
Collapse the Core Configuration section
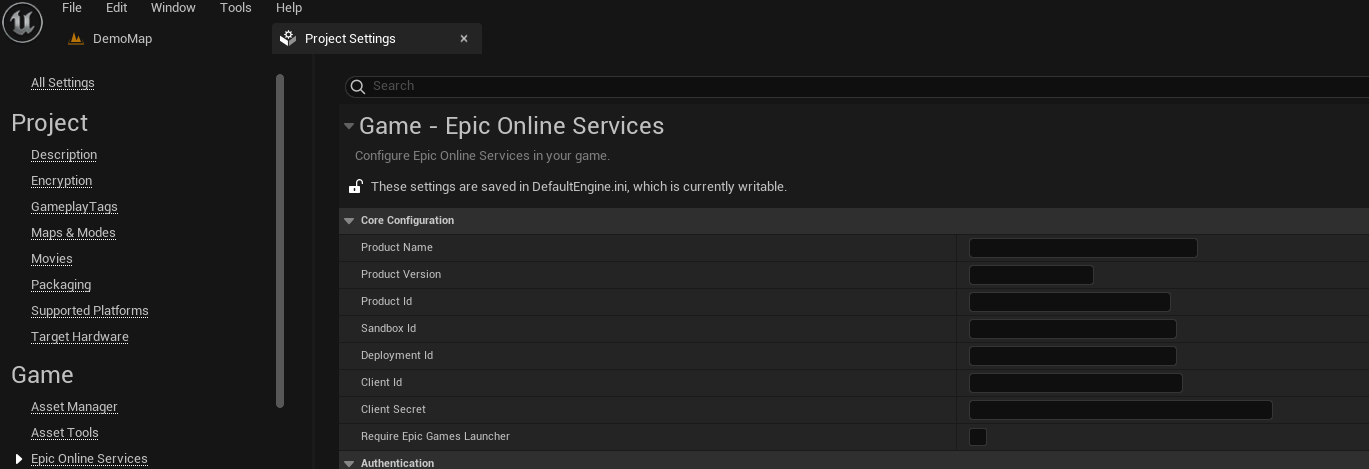pyautogui.click(x=349, y=221)
